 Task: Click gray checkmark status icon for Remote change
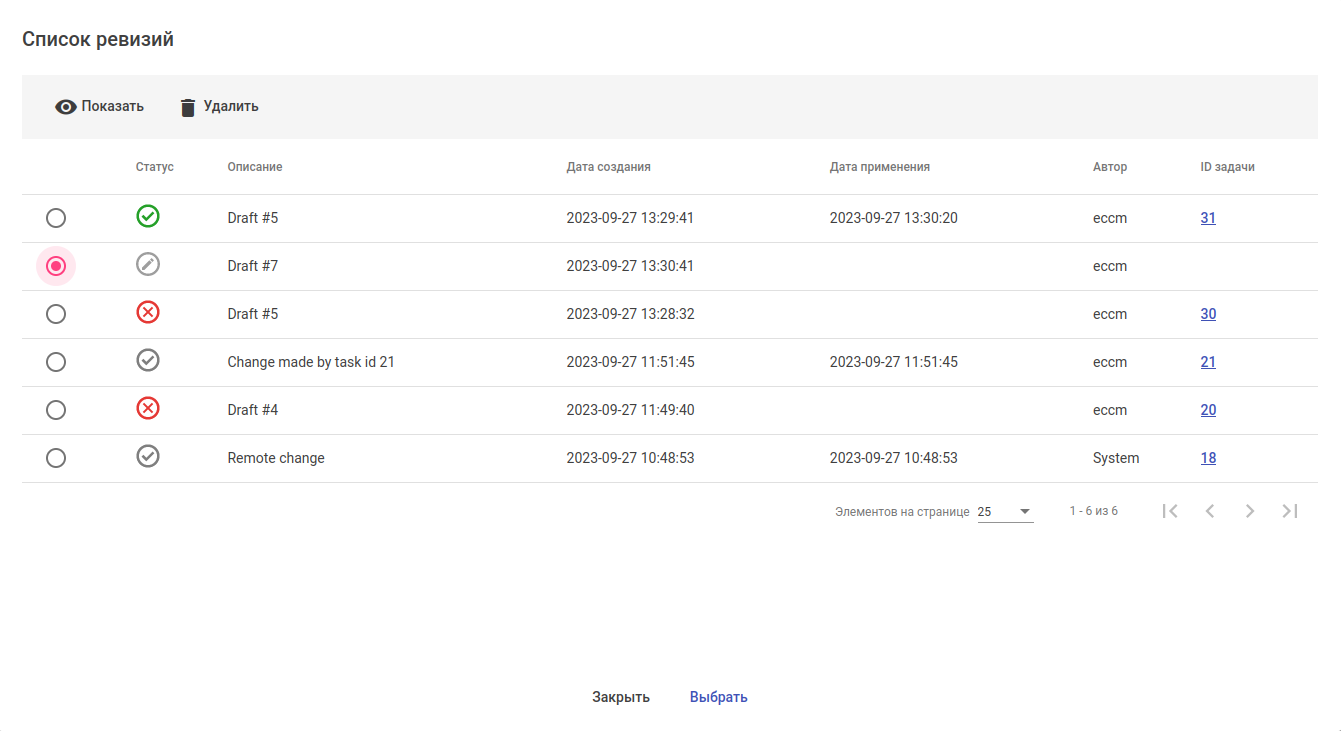click(x=148, y=456)
